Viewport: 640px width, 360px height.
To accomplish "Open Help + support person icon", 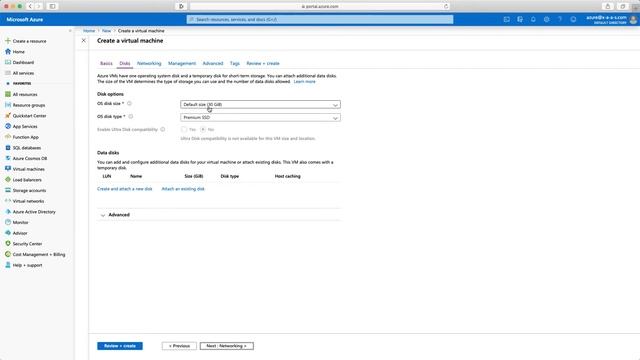I will pos(8,265).
